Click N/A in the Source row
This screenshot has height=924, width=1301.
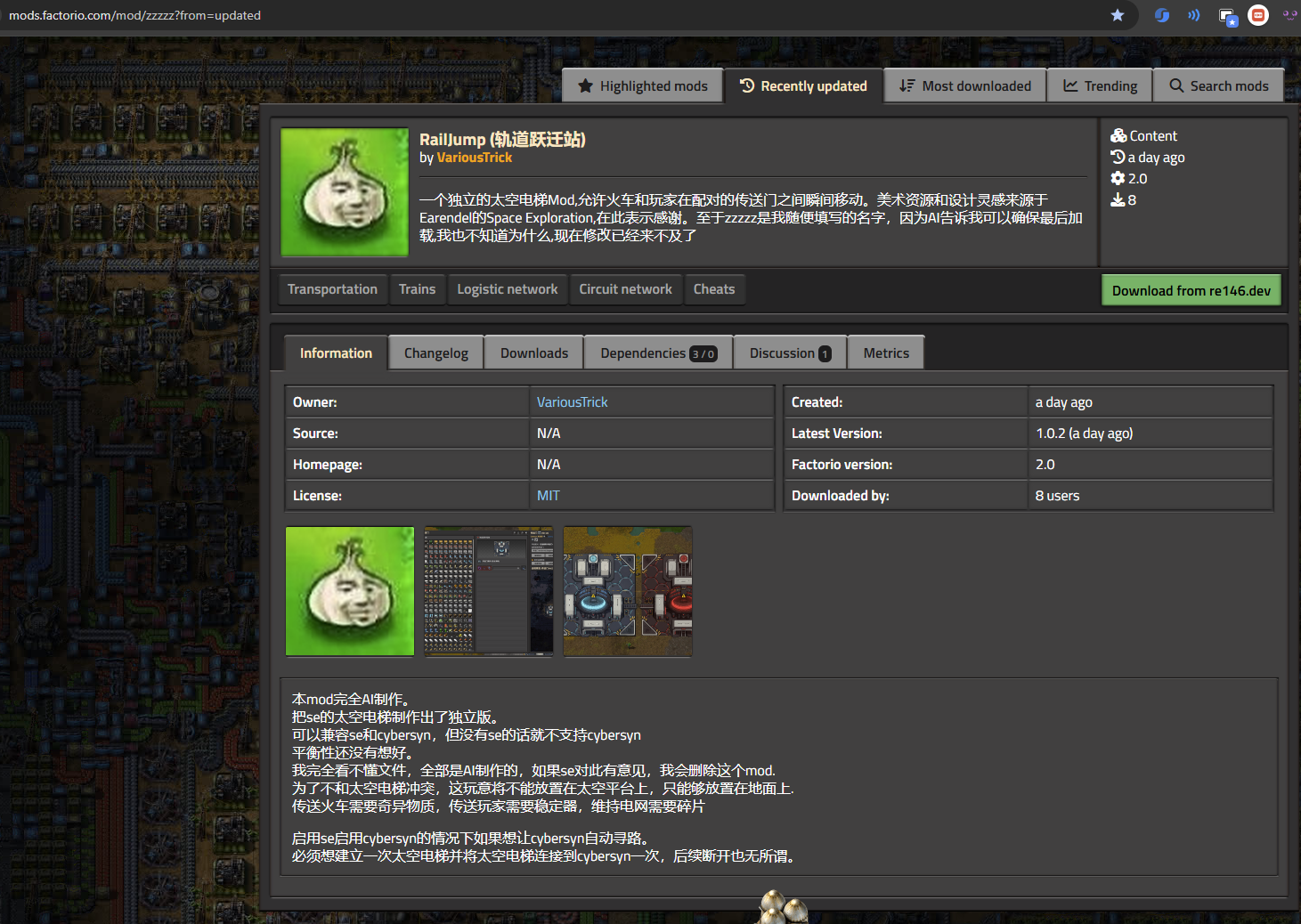(x=549, y=434)
